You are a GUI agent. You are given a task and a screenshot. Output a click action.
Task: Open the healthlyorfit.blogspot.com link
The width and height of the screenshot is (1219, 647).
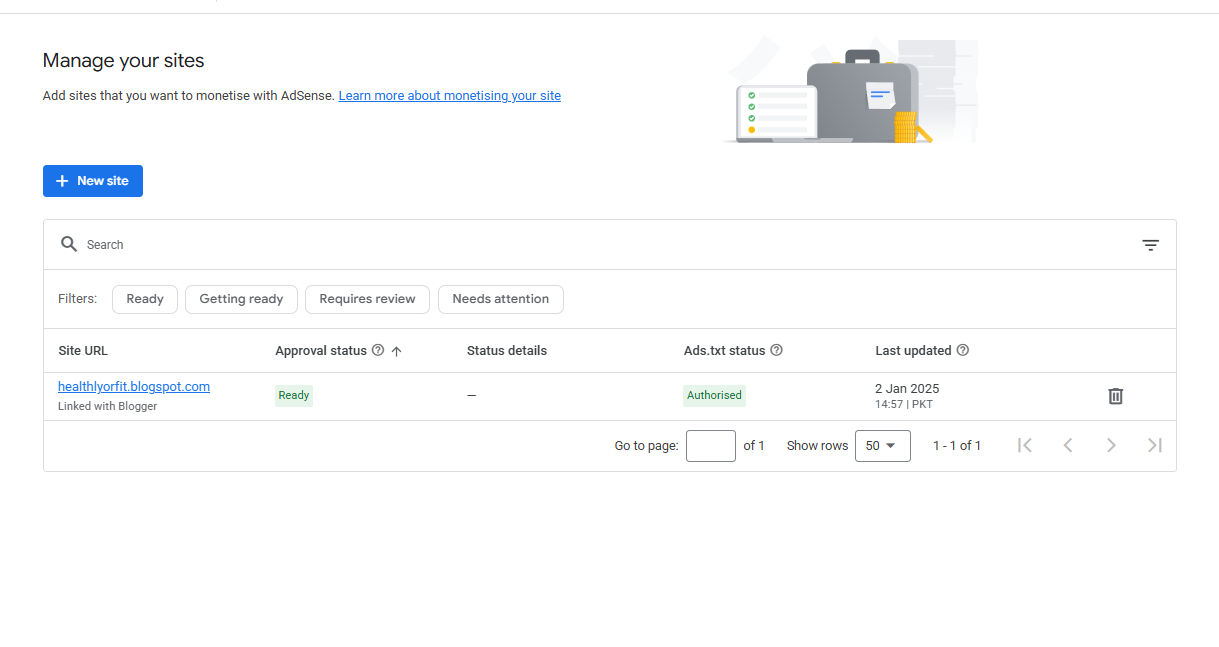(x=134, y=387)
